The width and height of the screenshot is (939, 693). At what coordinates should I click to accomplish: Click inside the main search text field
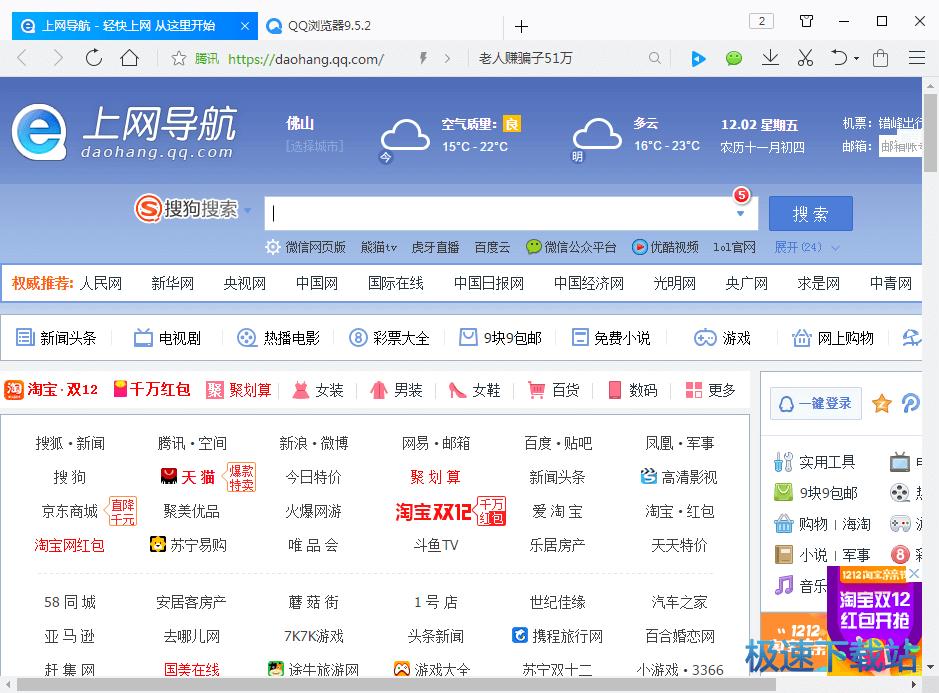[500, 213]
